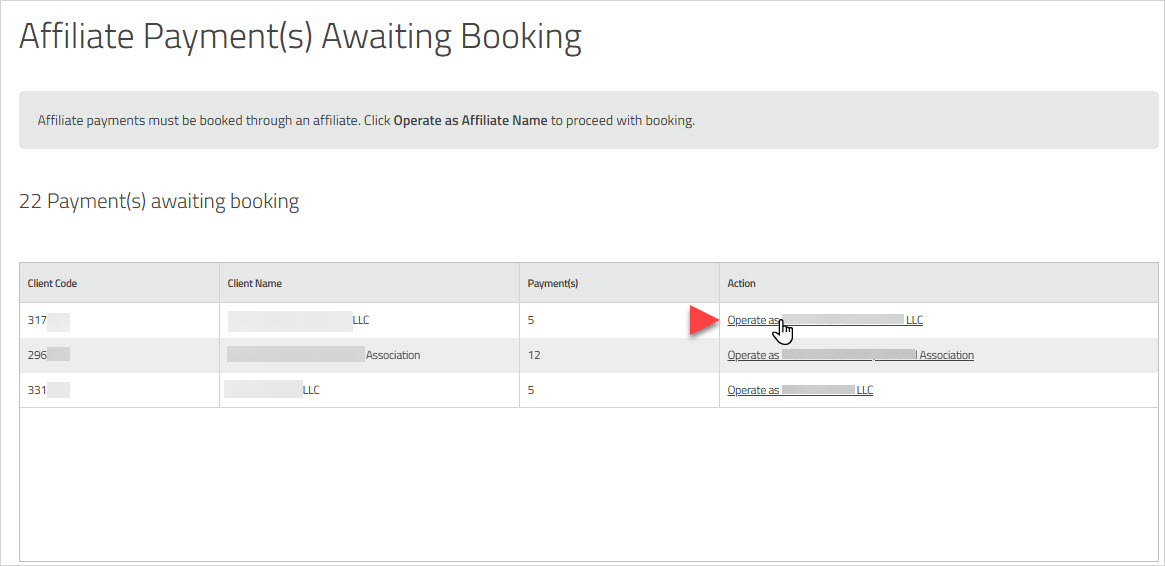Click bold Operate as Affiliate Name text
This screenshot has height=566, width=1165.
[470, 121]
